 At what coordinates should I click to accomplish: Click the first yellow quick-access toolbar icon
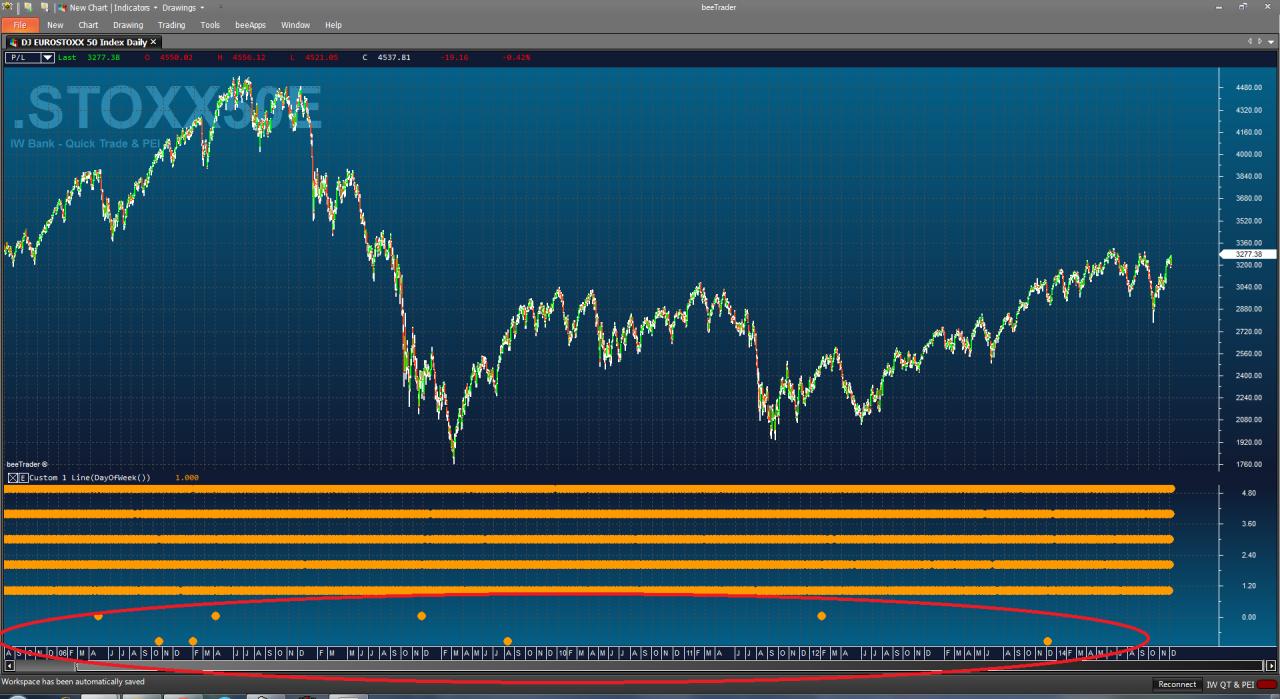(x=28, y=7)
